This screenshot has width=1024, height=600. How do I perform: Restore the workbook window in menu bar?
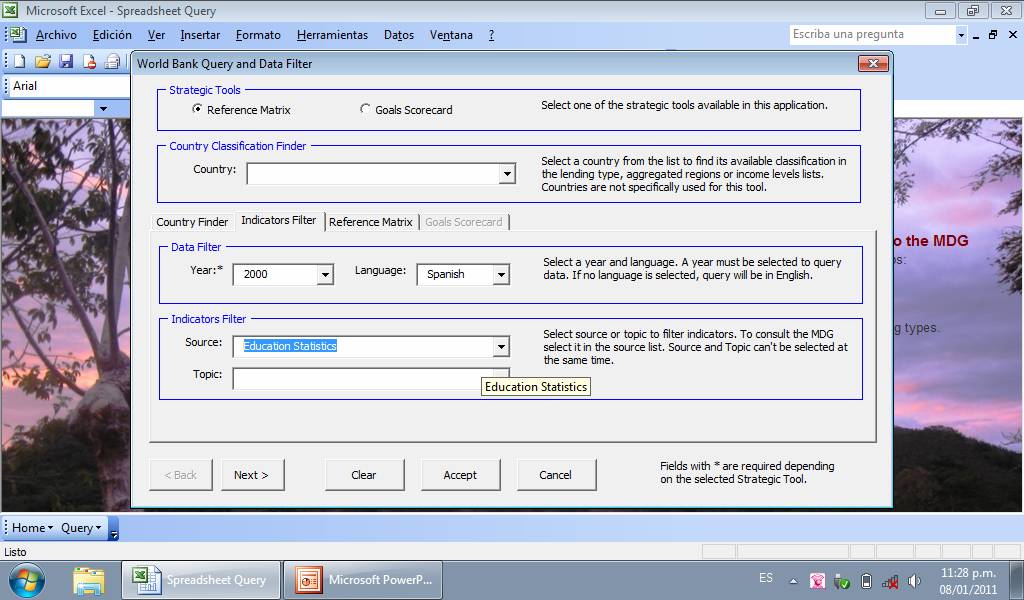(993, 35)
